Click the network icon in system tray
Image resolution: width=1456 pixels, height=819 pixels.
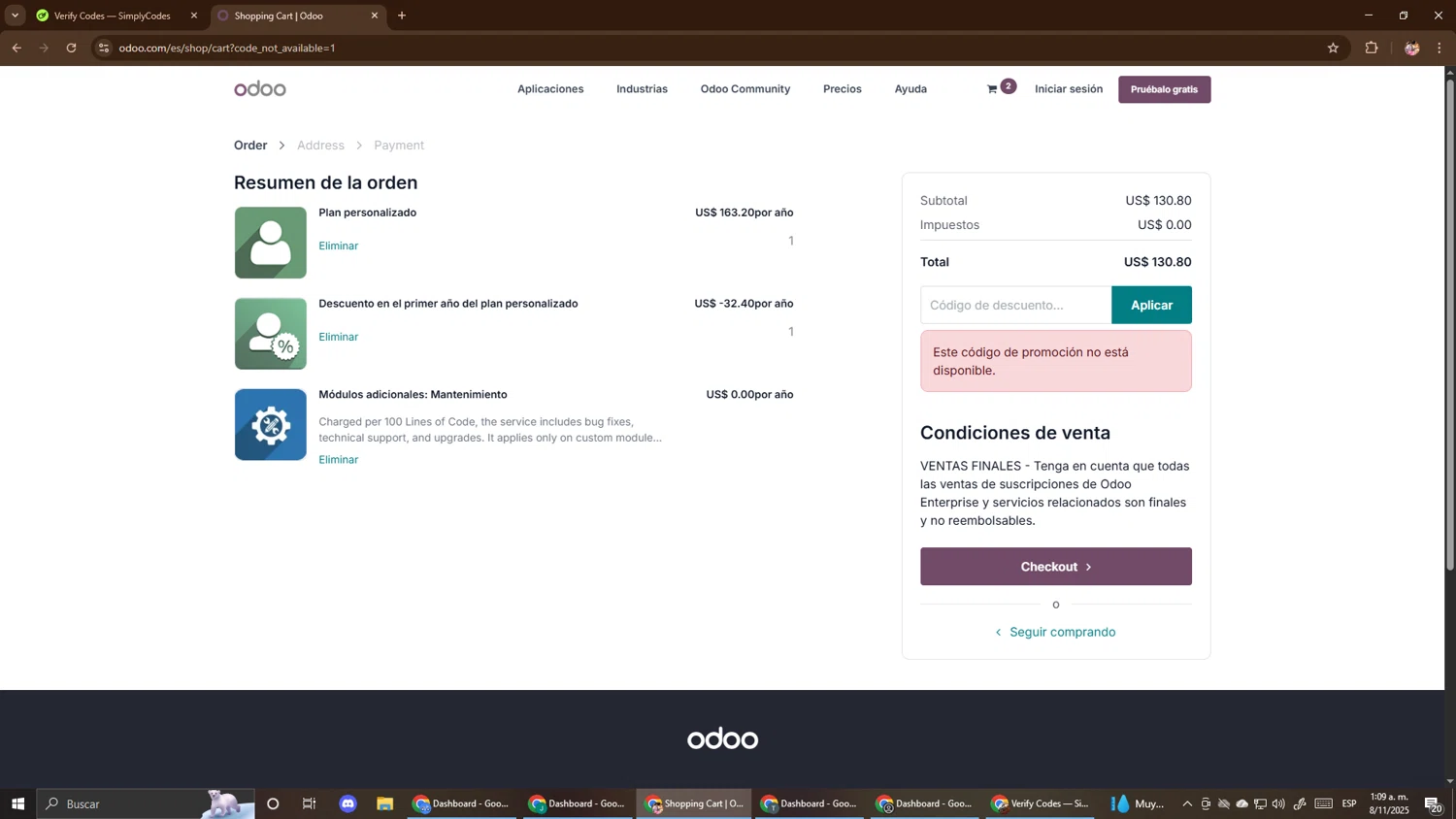pos(1260,803)
